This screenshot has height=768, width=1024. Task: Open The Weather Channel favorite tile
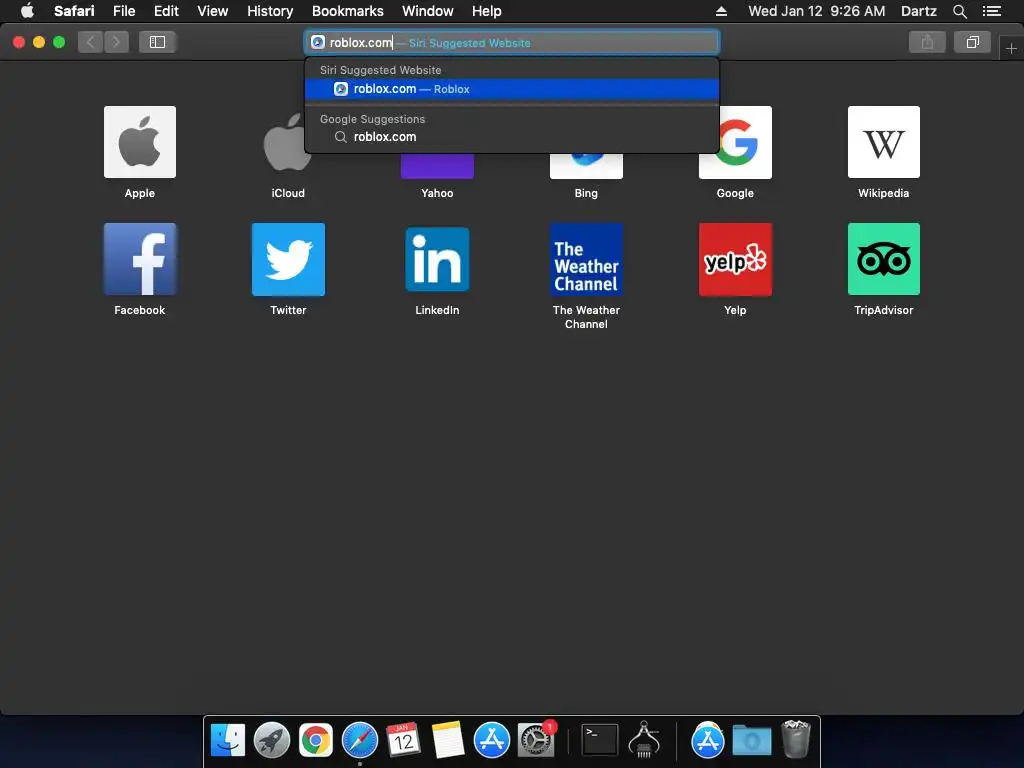pyautogui.click(x=586, y=259)
